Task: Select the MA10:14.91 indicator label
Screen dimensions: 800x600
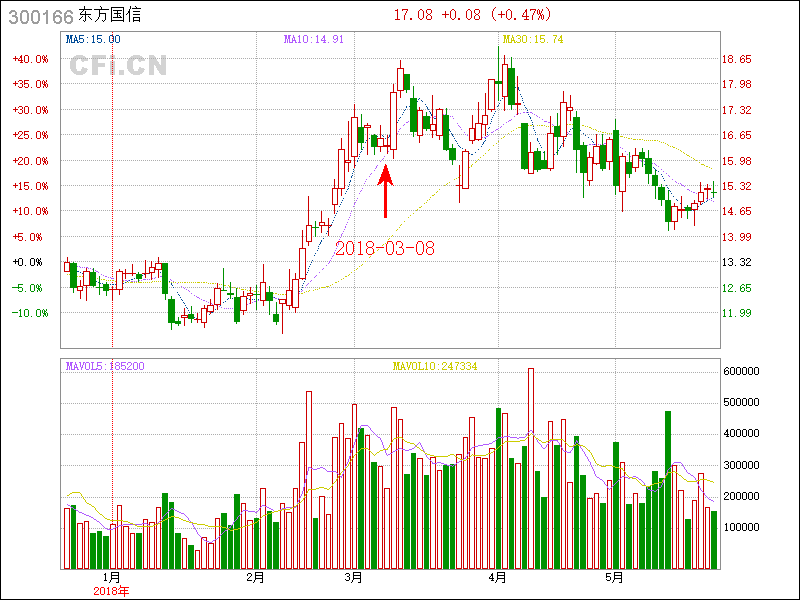Action: point(314,40)
